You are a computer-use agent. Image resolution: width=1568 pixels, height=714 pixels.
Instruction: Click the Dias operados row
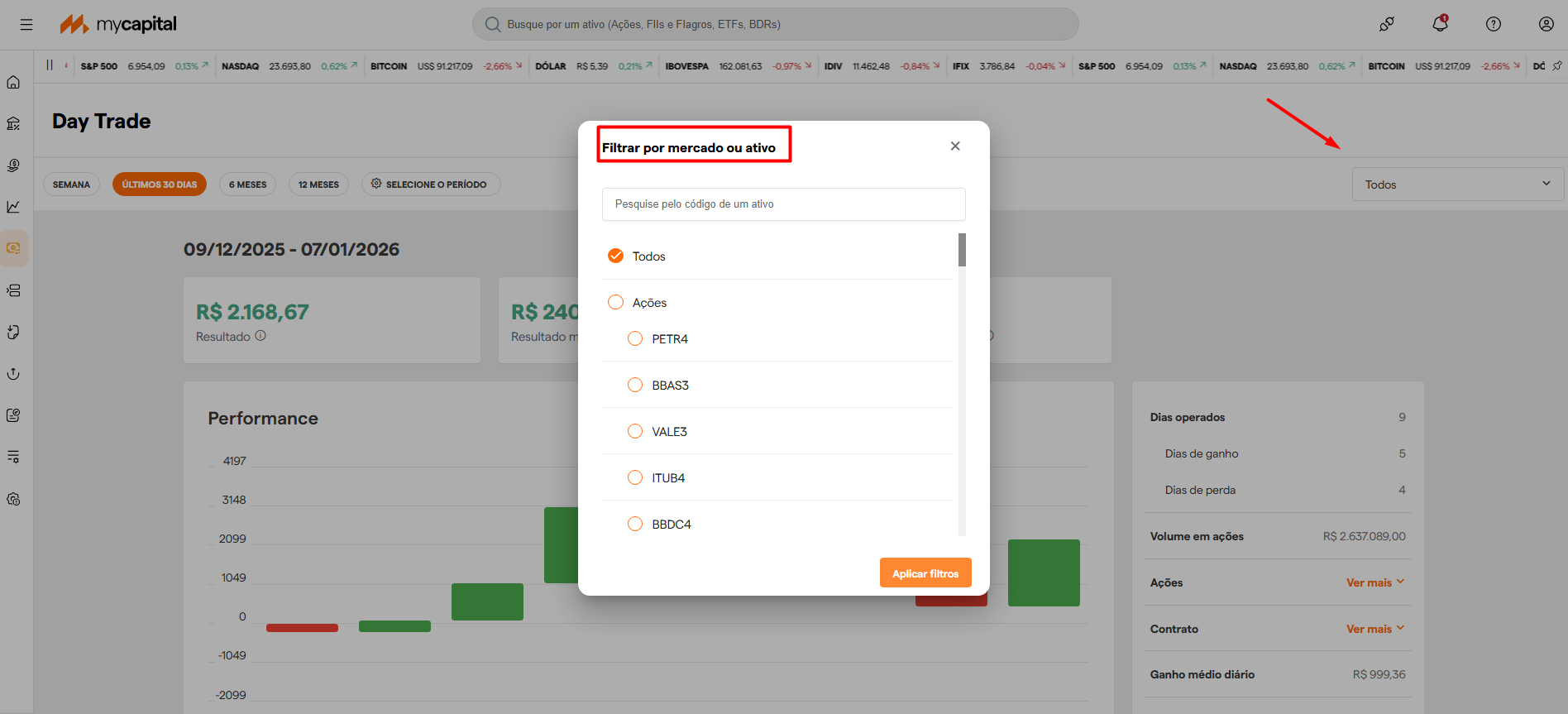[1278, 417]
